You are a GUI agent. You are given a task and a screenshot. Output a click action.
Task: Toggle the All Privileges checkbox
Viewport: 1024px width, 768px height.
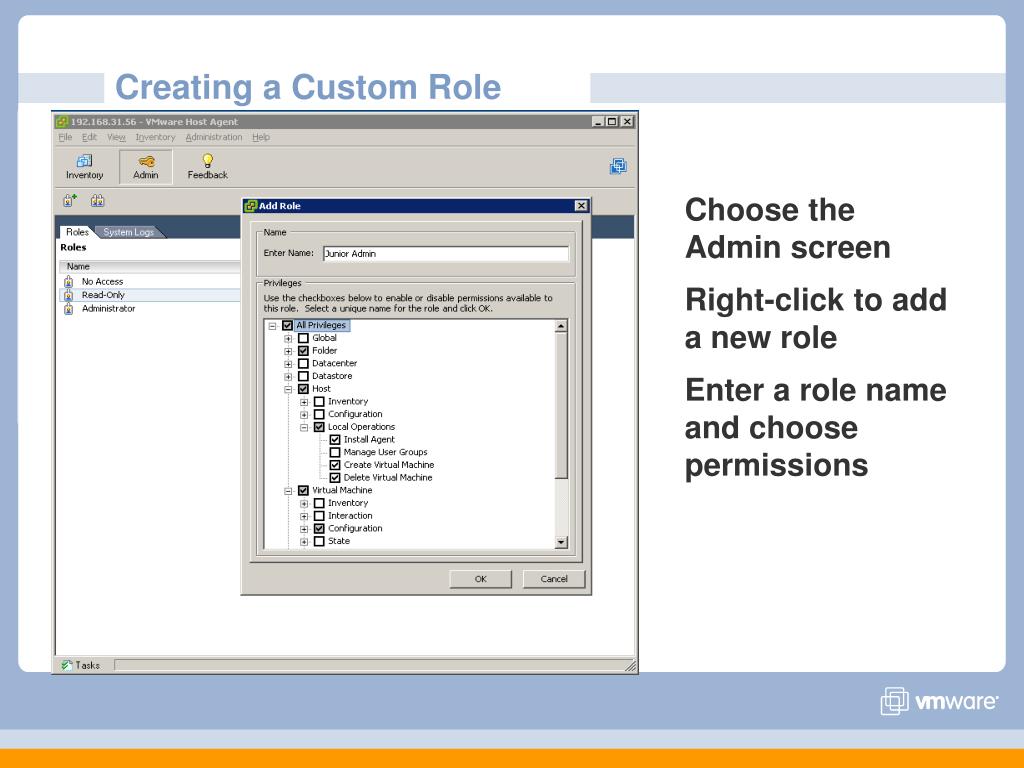pos(287,325)
